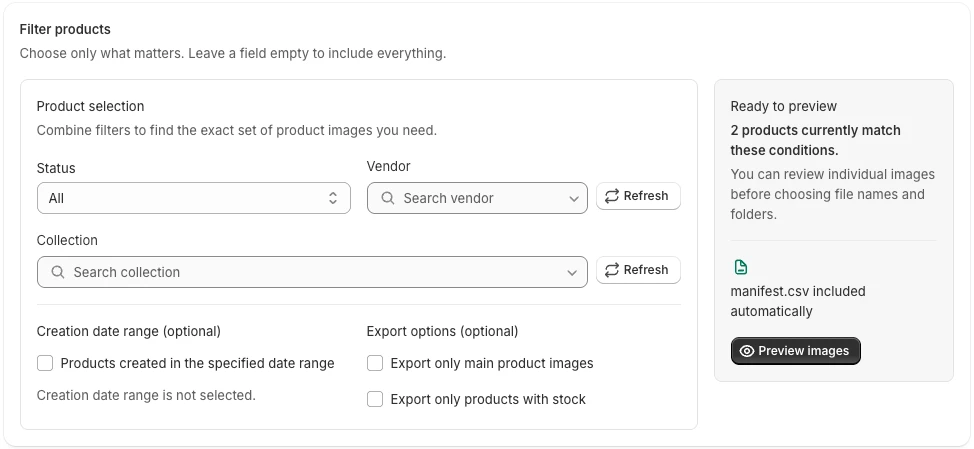
Task: Click 'Creation date range (optional)' label
Action: click(129, 331)
